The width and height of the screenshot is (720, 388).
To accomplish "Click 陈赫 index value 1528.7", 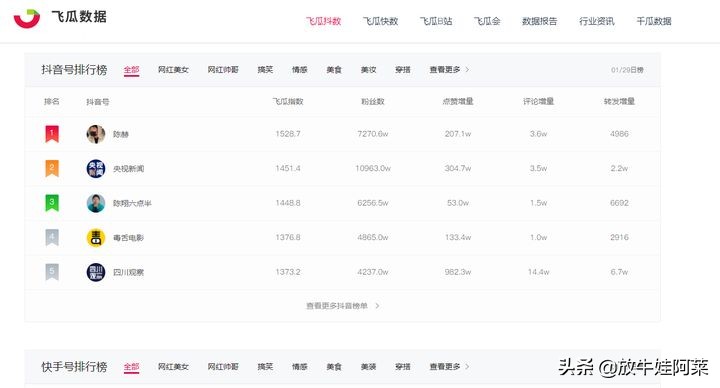I will 288,134.
